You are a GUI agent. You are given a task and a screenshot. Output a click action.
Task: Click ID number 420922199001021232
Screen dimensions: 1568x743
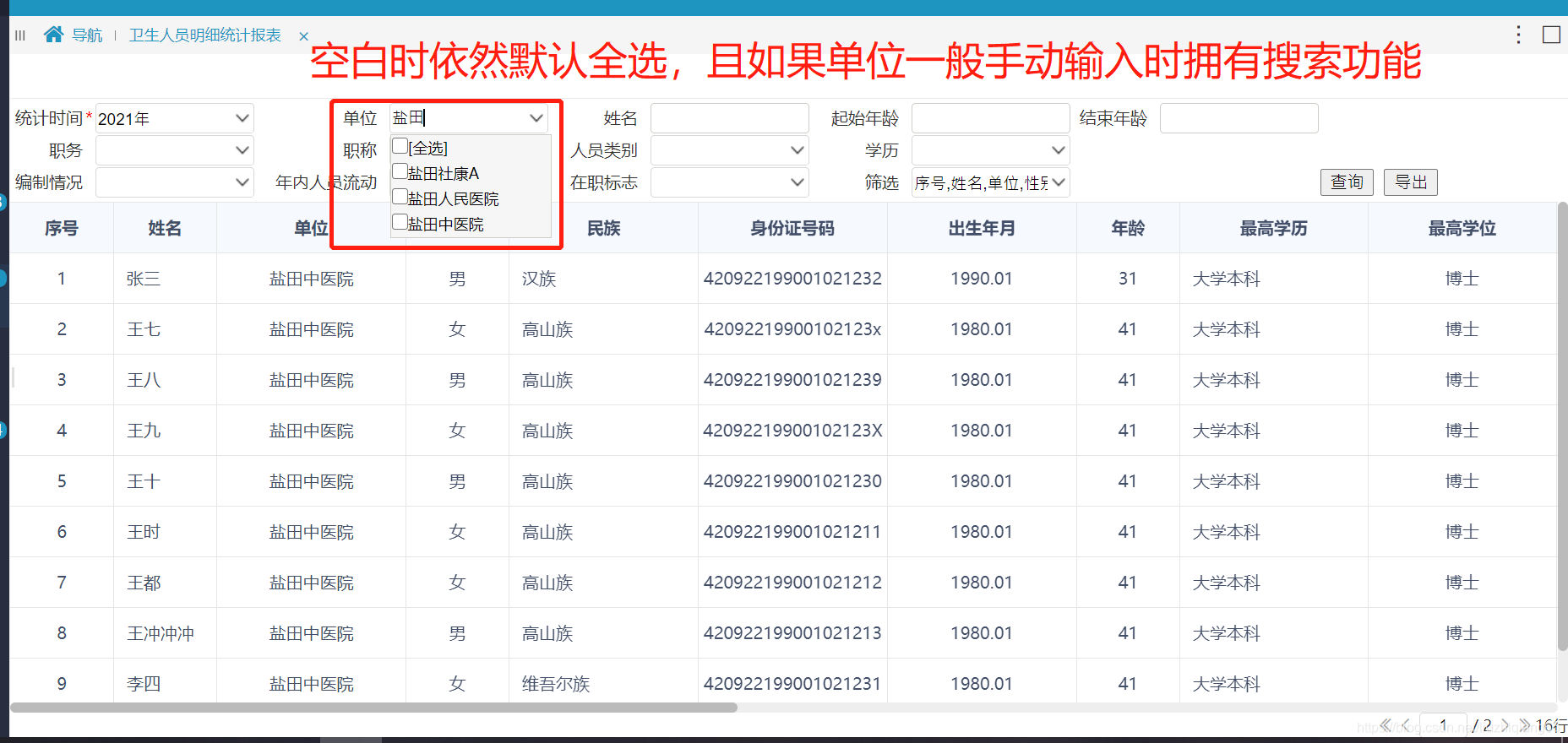[792, 279]
